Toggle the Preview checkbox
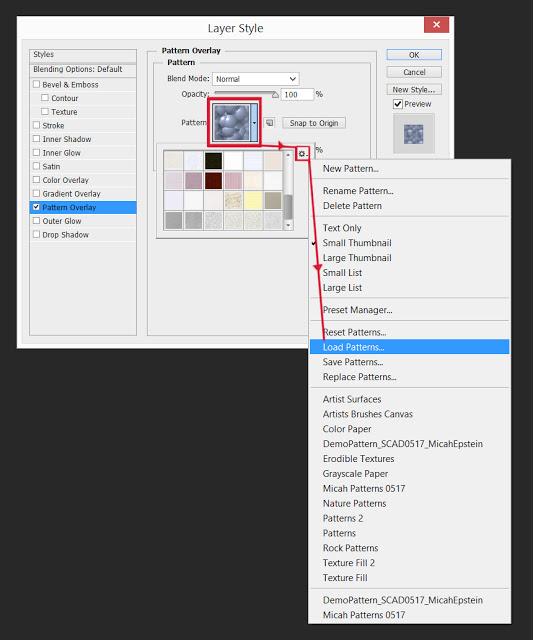The height and width of the screenshot is (640, 533). point(398,104)
